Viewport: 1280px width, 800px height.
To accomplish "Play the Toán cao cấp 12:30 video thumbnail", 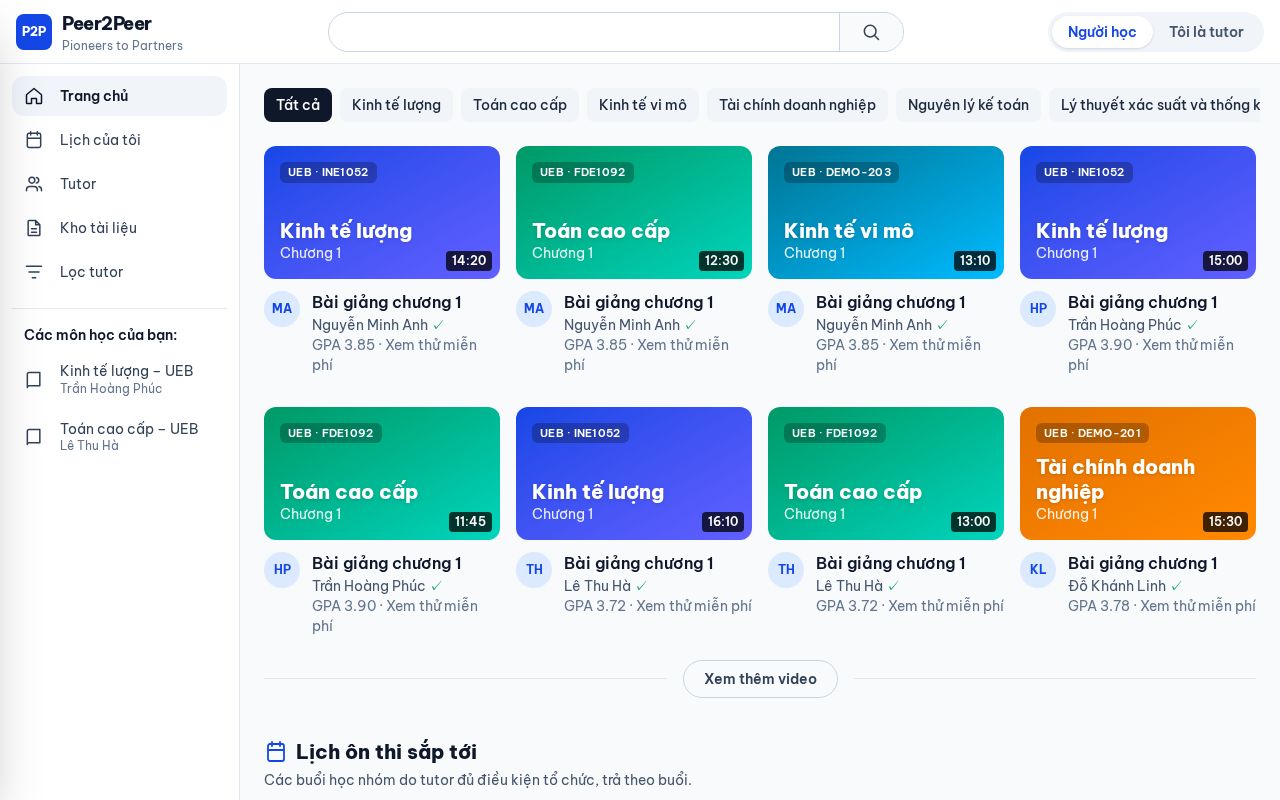I will pos(634,212).
